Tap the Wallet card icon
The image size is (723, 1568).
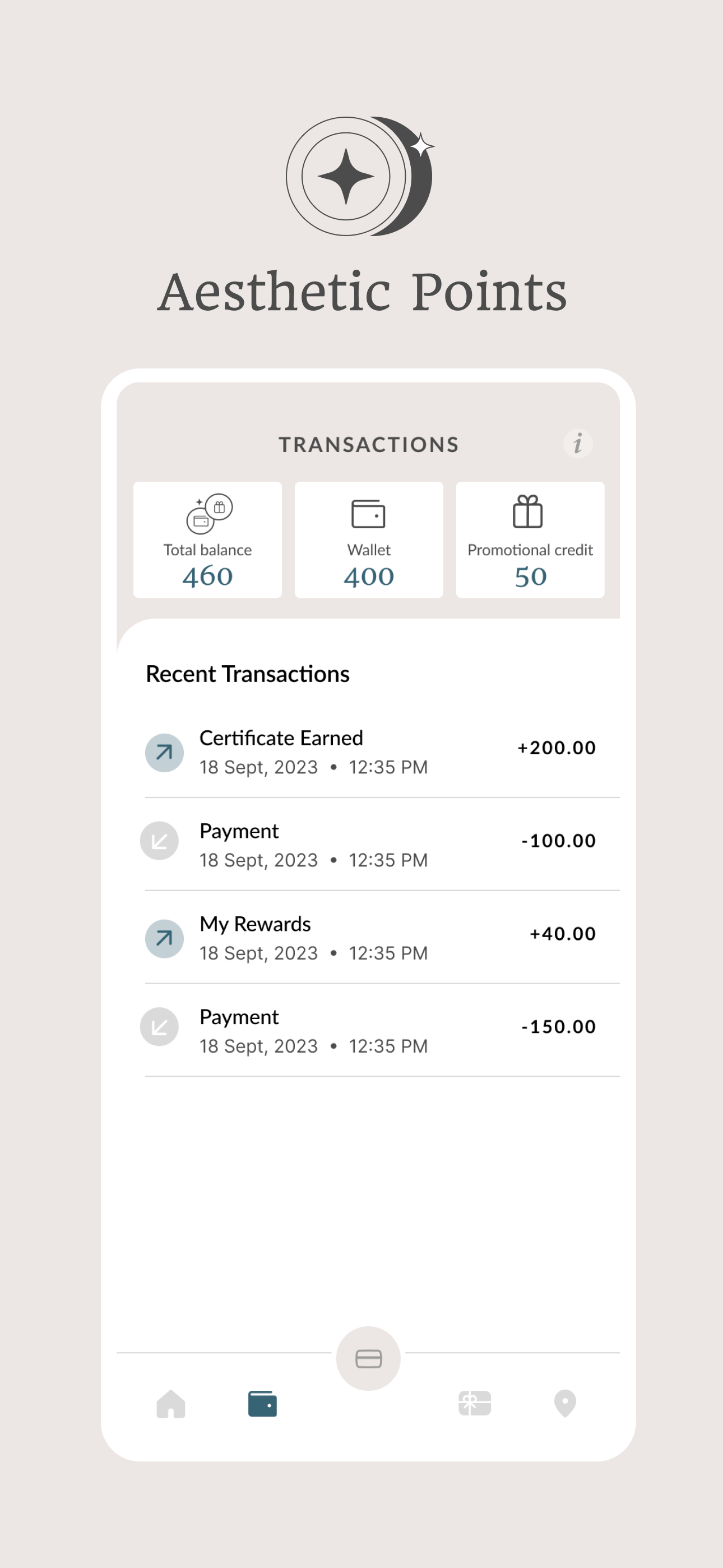point(368,514)
